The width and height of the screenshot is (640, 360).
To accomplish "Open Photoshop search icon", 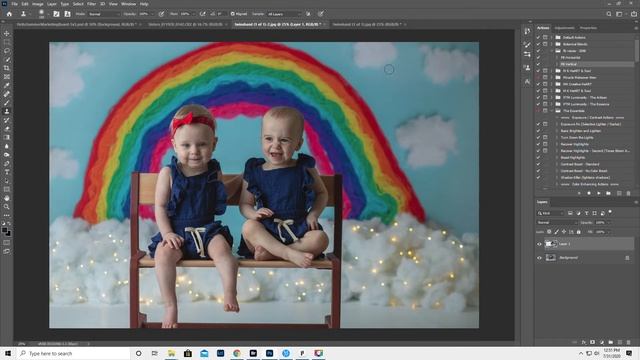I will tap(609, 14).
